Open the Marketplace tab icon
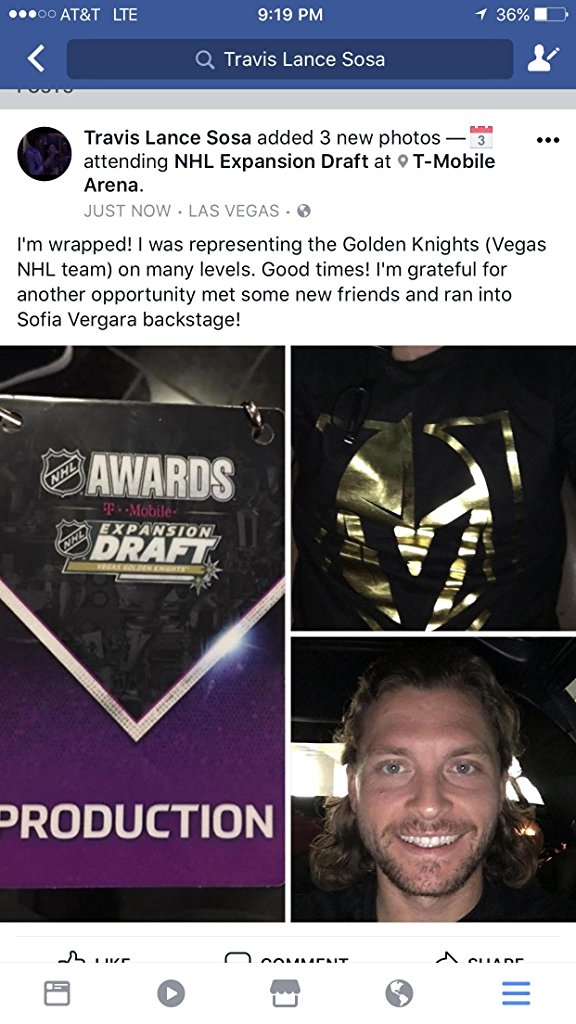 [285, 993]
